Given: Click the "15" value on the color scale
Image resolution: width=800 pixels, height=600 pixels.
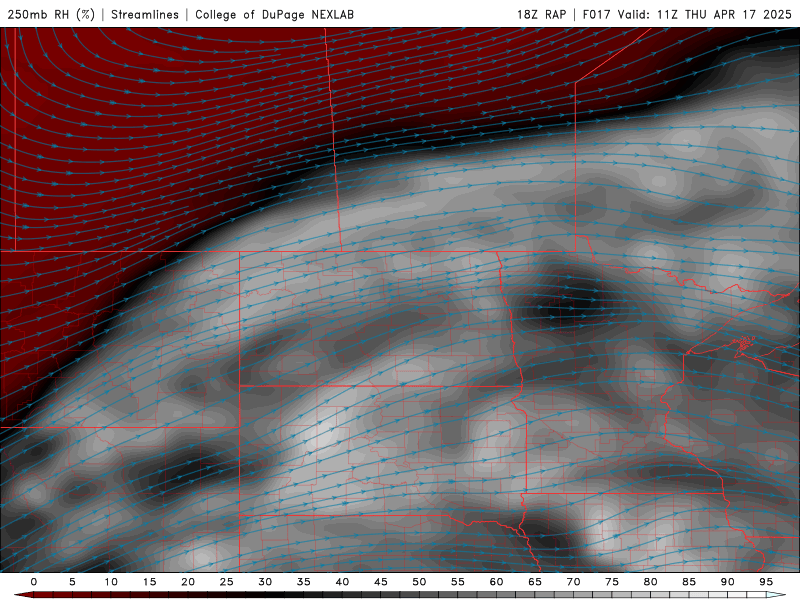Looking at the screenshot, I should (x=149, y=582).
